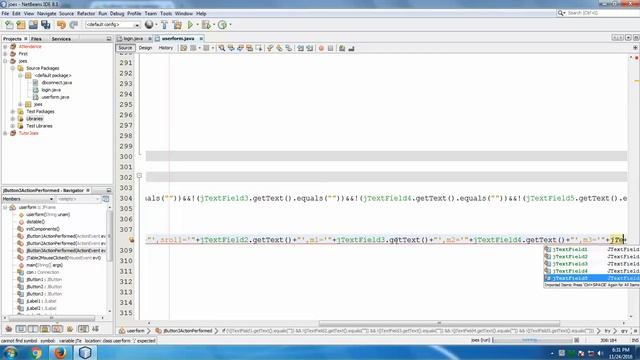Click the Build Project hammer icon
640x360 pixels.
tap(164, 25)
